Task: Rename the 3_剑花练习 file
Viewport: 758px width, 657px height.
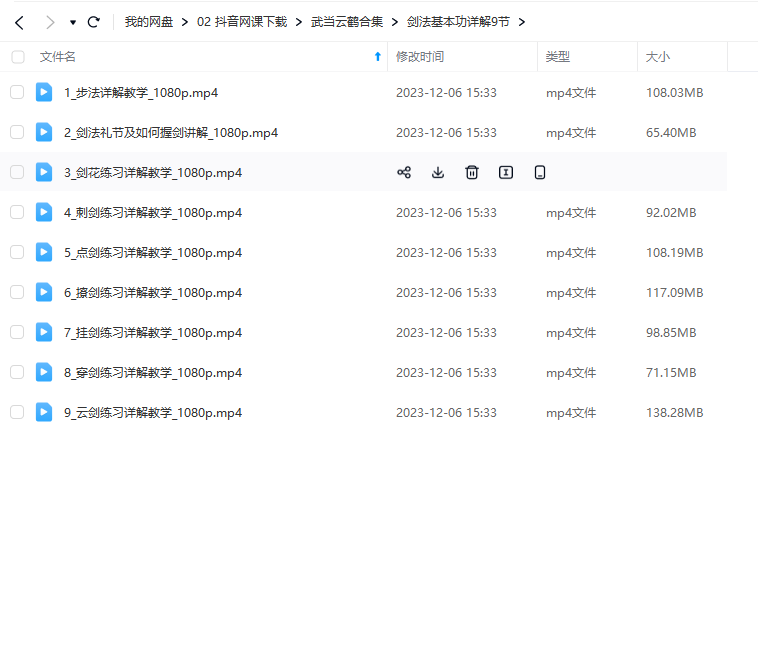Action: point(506,173)
